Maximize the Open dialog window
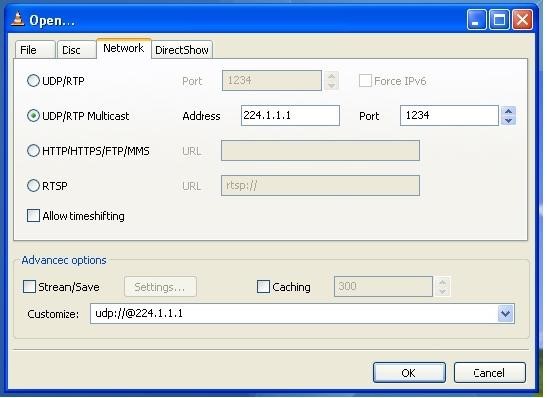547x398 pixels. 499,20
